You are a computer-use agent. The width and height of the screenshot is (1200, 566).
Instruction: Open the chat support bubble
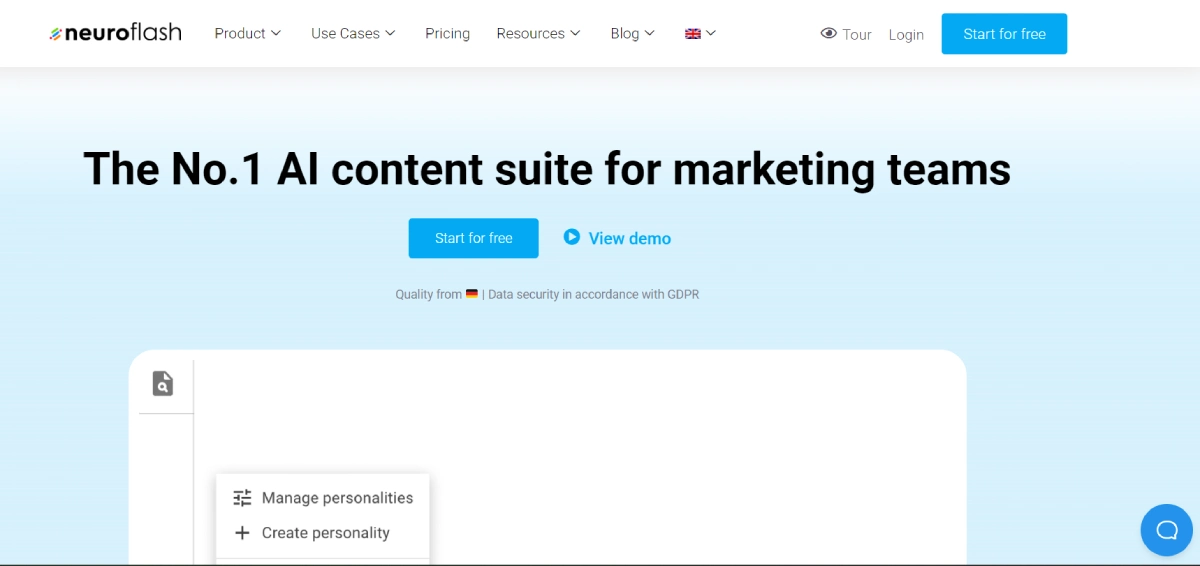point(1166,530)
